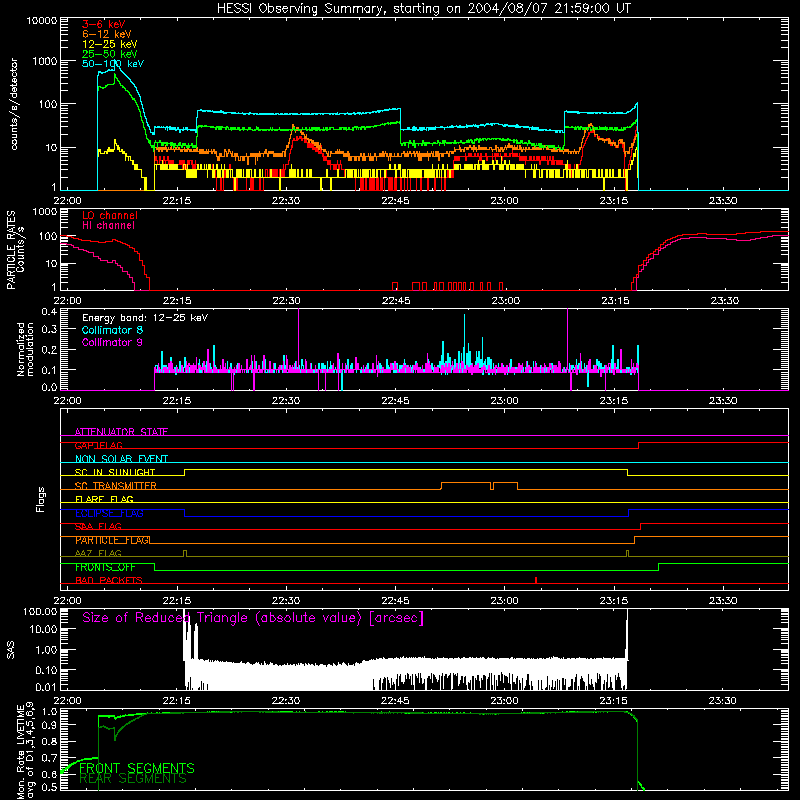The height and width of the screenshot is (800, 800).
Task: Click the 100.00 value on SAS axis
Action: point(40,612)
